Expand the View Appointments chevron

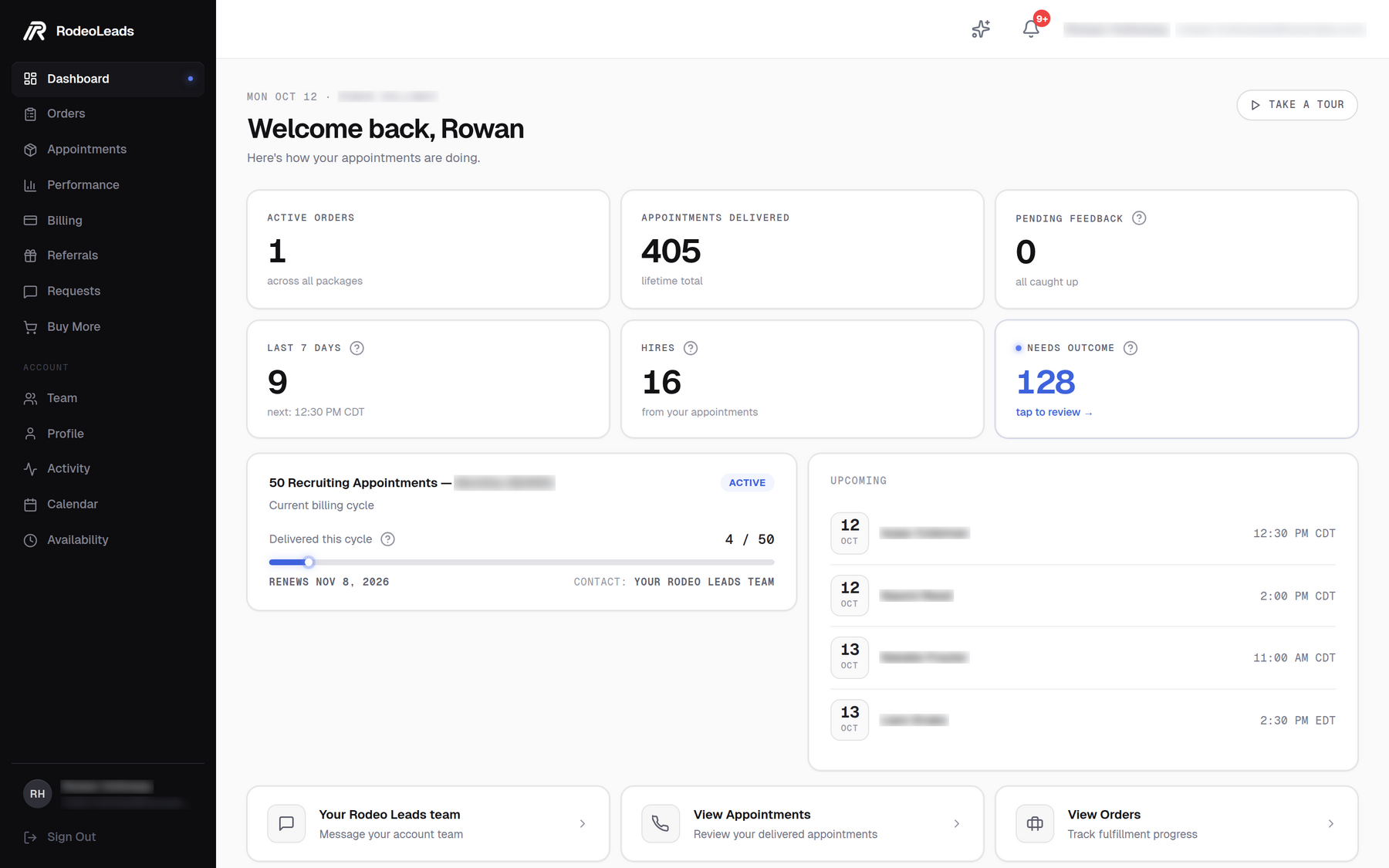click(x=957, y=824)
